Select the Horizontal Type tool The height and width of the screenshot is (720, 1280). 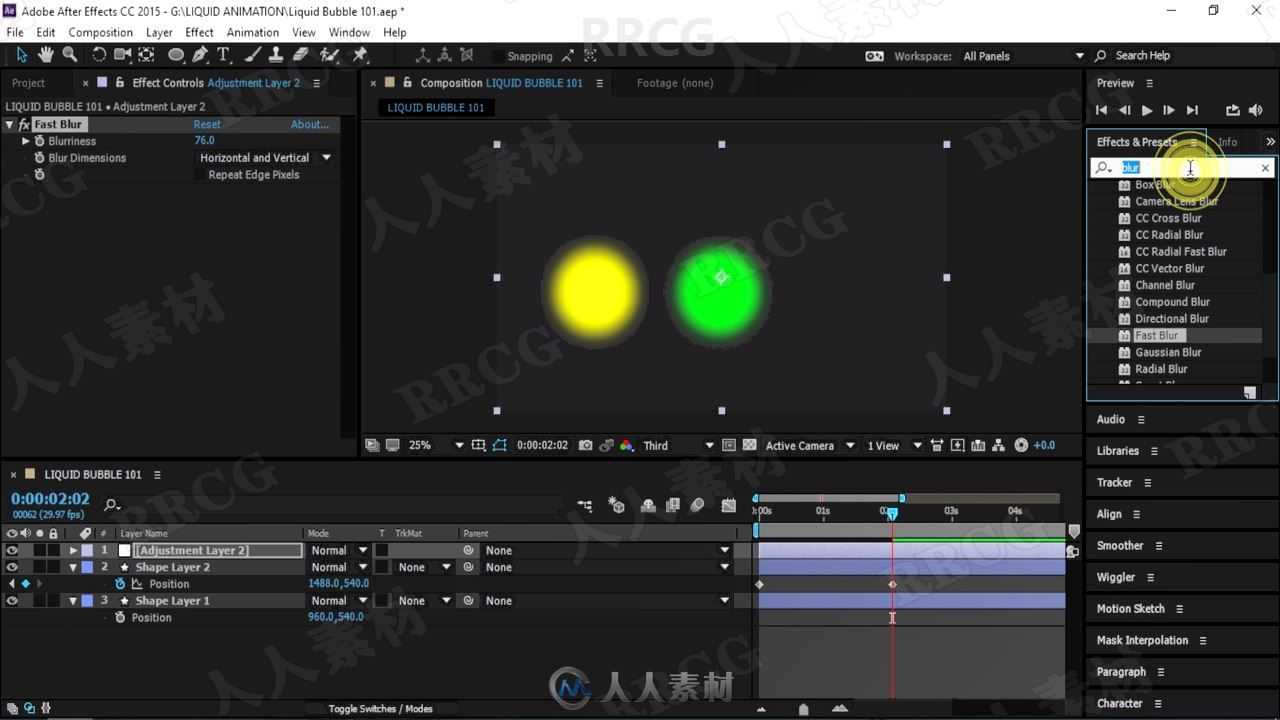(223, 55)
